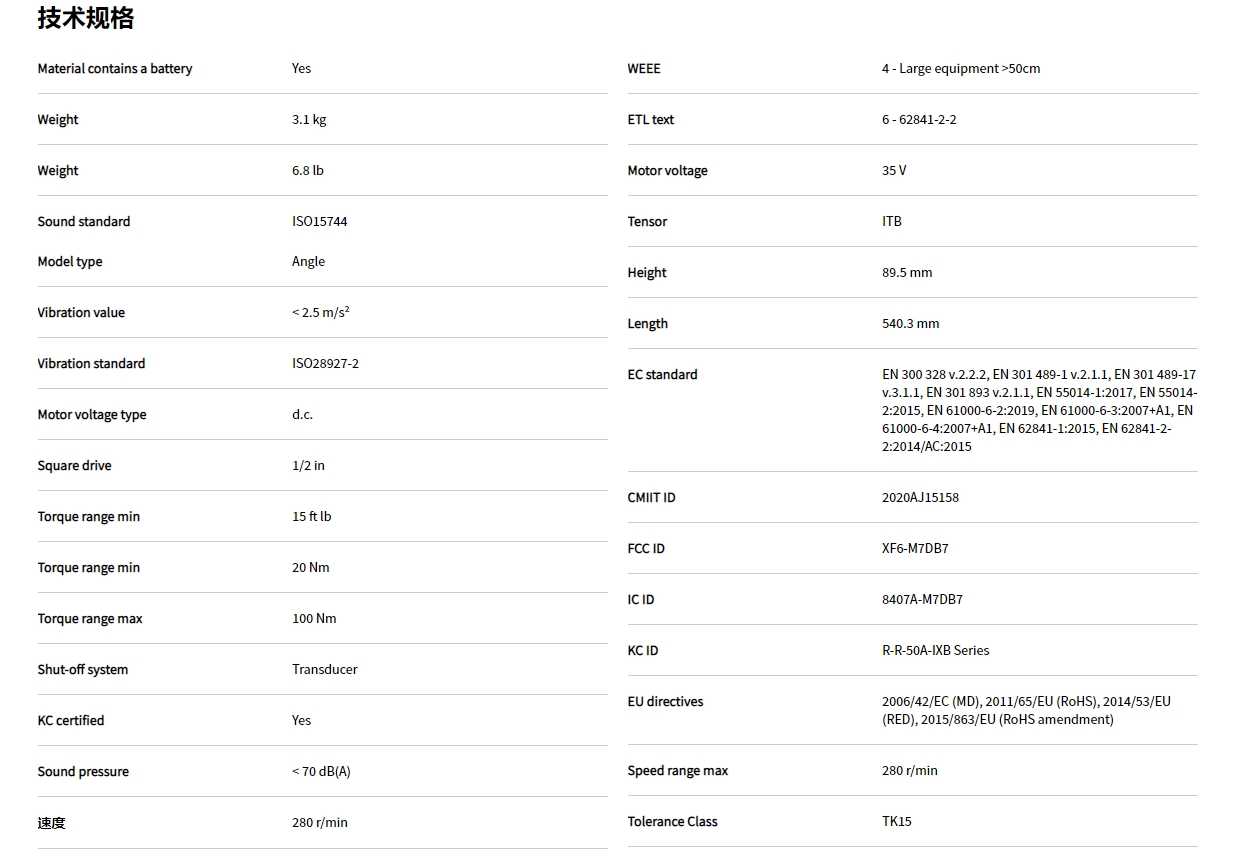Click the Transducer shut-off system value

click(325, 670)
